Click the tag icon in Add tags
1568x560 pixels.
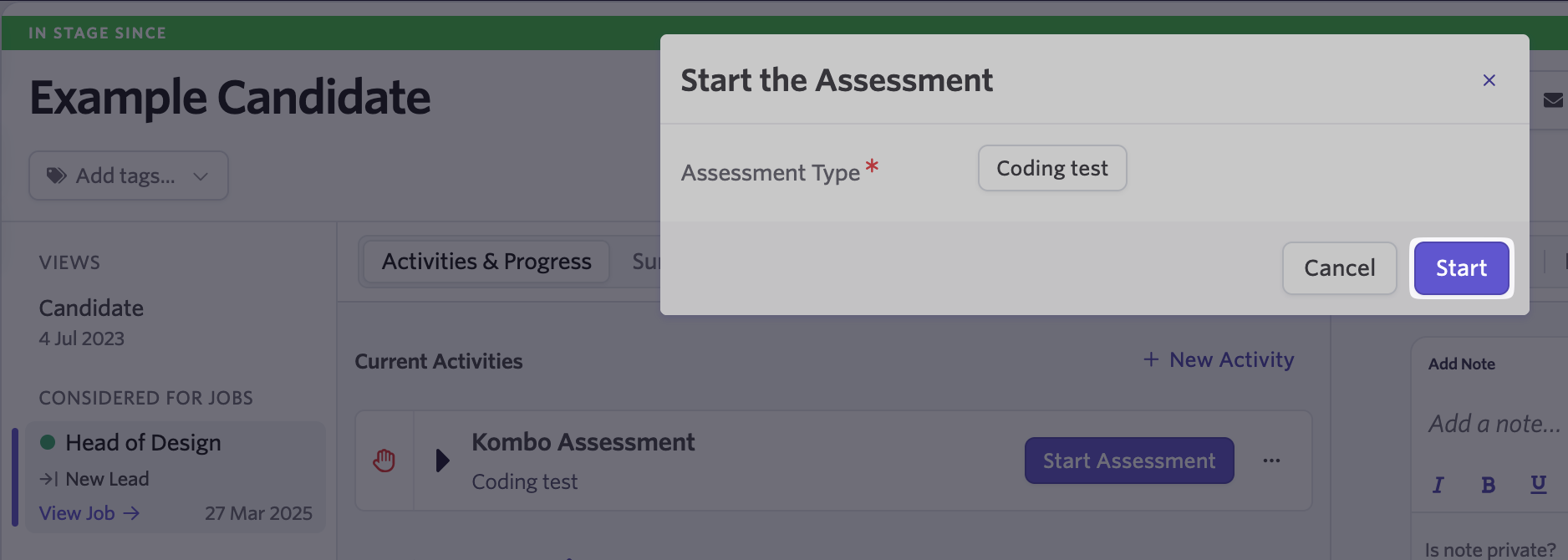click(x=56, y=176)
